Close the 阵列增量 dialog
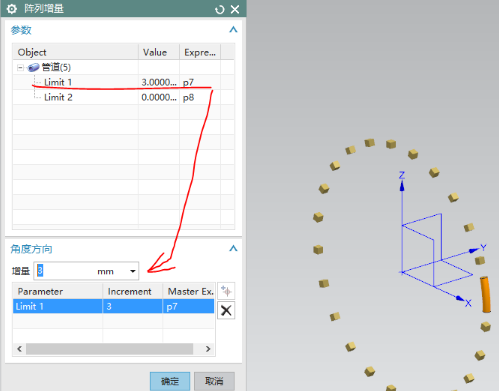 pos(235,9)
